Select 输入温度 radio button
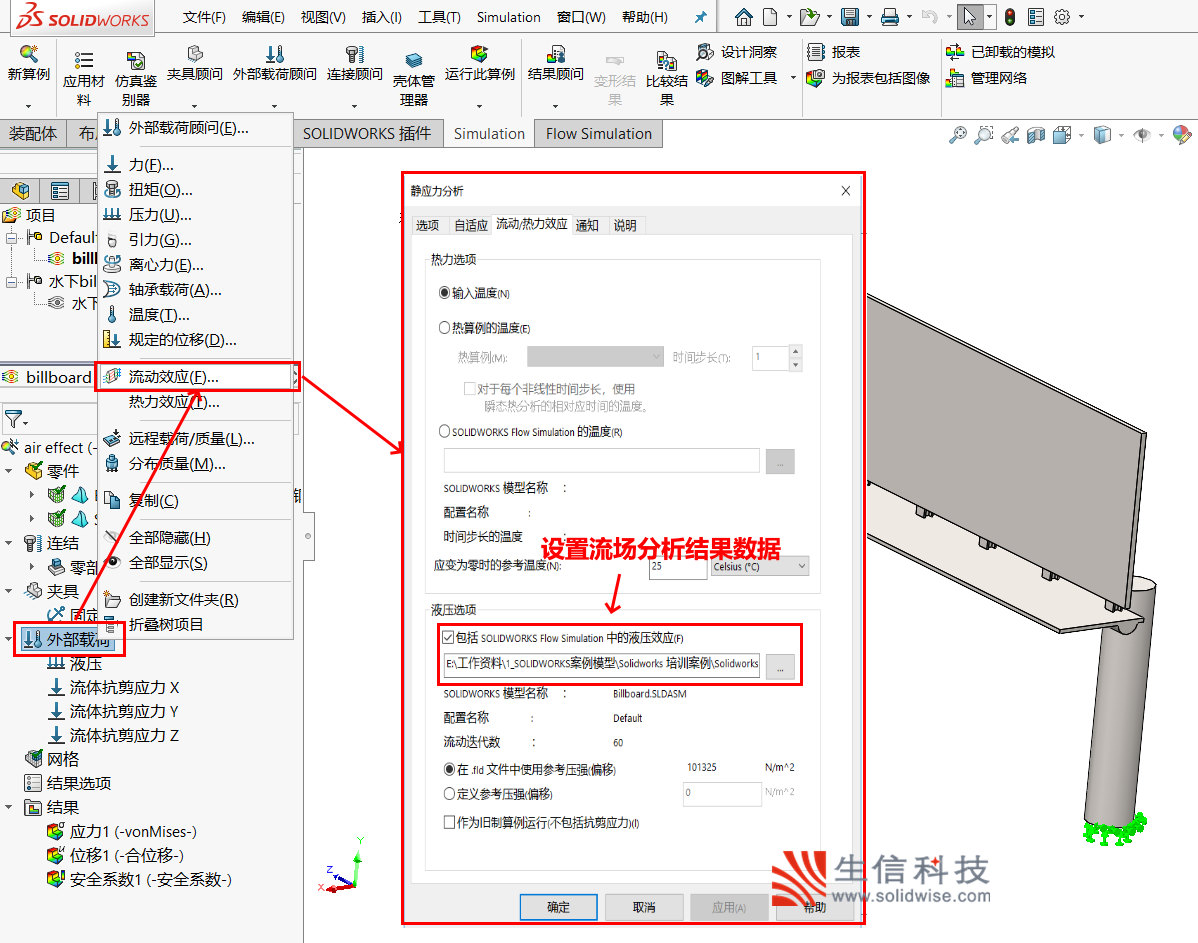This screenshot has width=1198, height=943. (445, 293)
